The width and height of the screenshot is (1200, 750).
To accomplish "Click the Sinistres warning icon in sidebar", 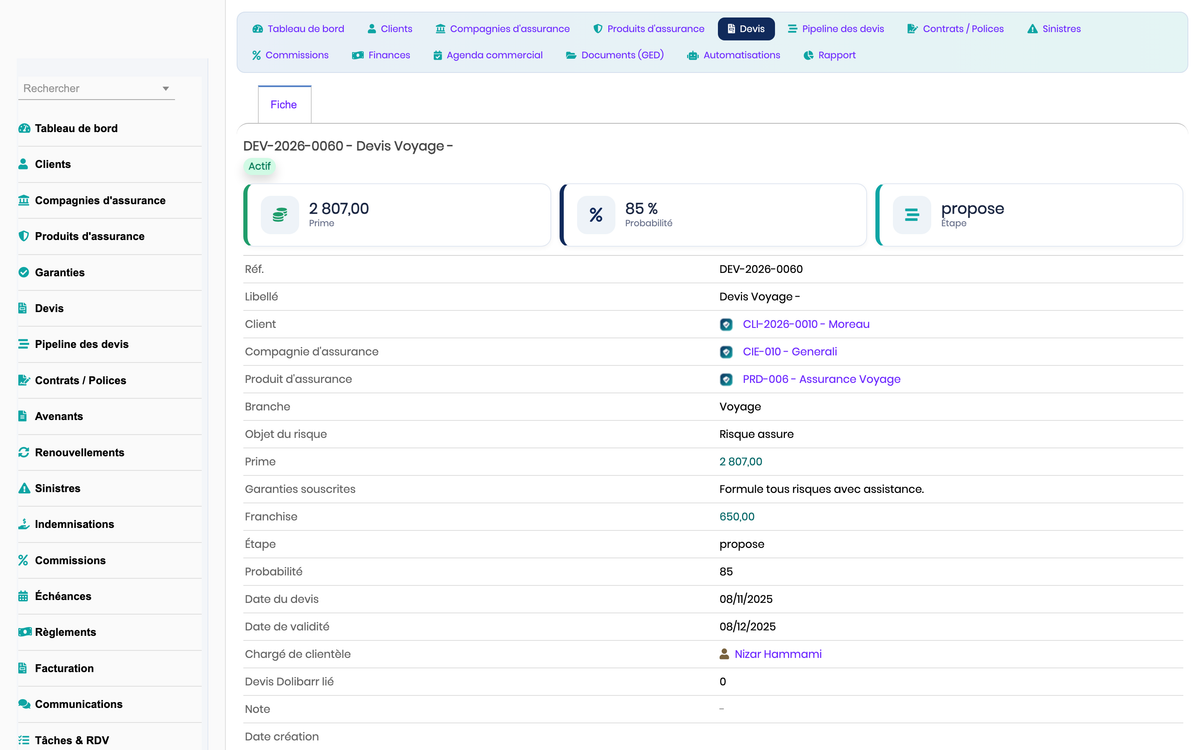I will point(24,489).
